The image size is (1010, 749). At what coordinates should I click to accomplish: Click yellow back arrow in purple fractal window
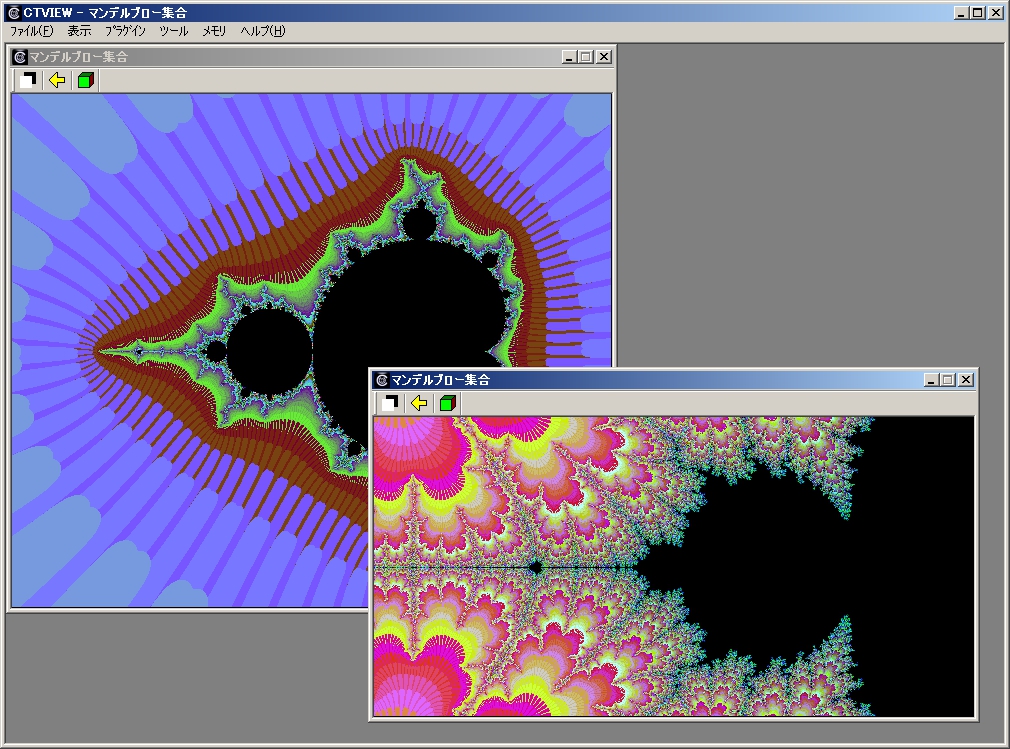[57, 80]
